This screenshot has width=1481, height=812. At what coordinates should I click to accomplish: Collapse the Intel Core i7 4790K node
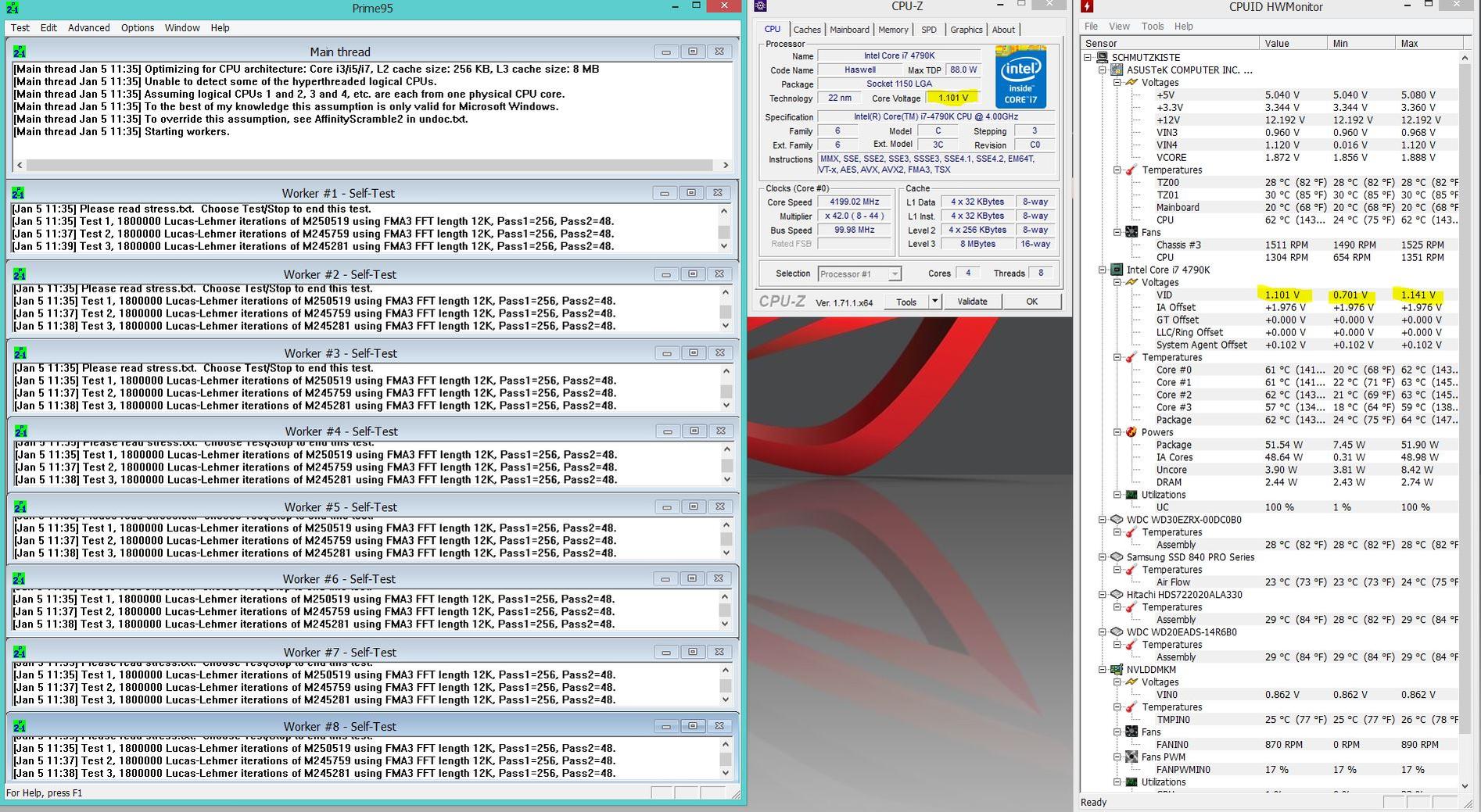[x=1103, y=270]
